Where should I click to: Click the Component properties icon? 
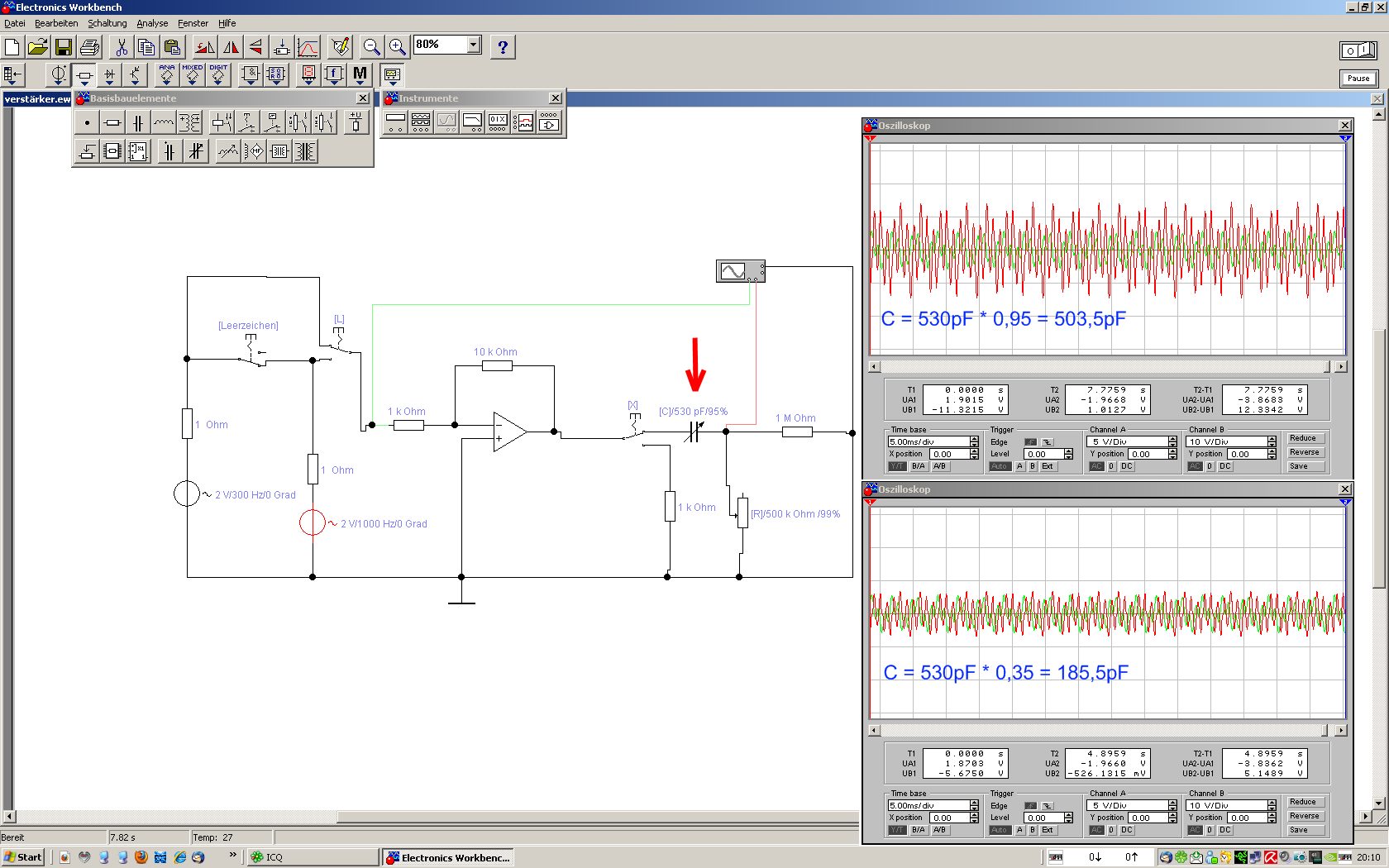[x=339, y=46]
